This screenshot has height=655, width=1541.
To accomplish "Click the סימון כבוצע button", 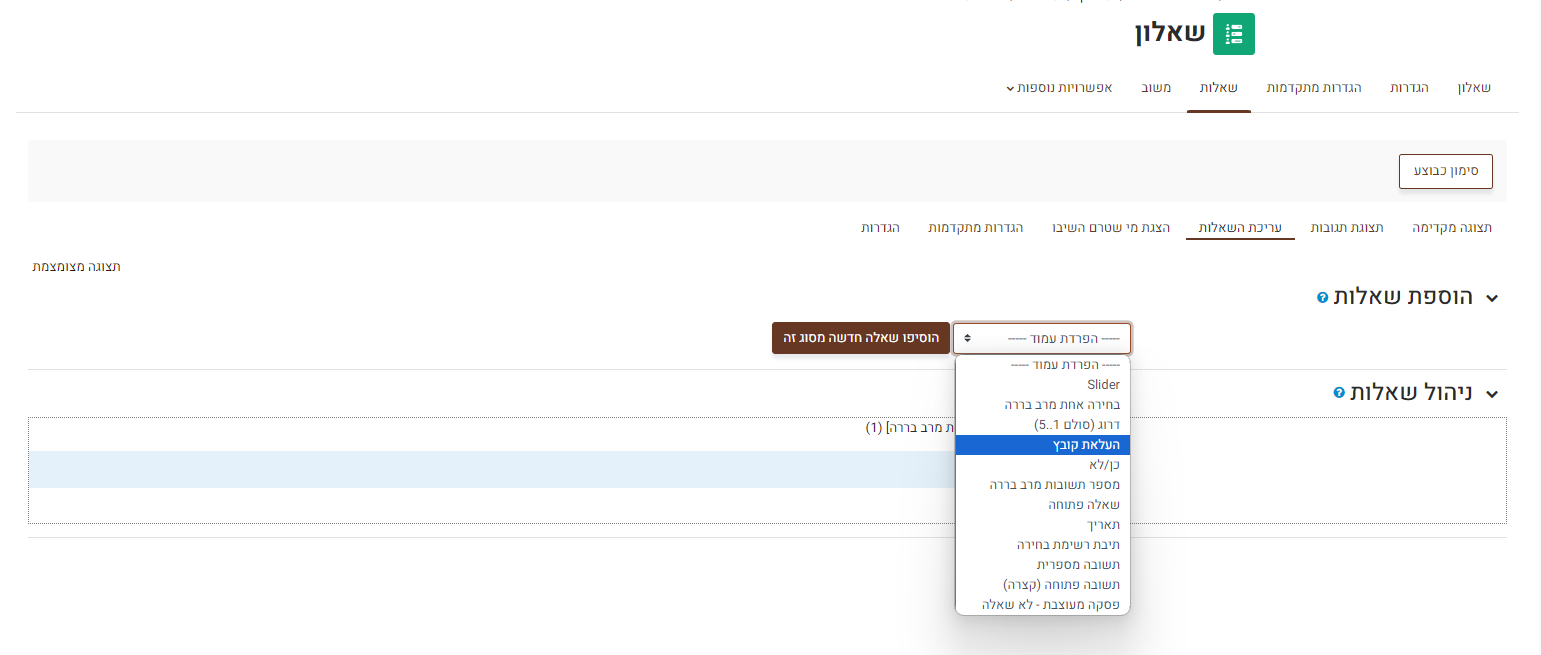I will (1445, 171).
